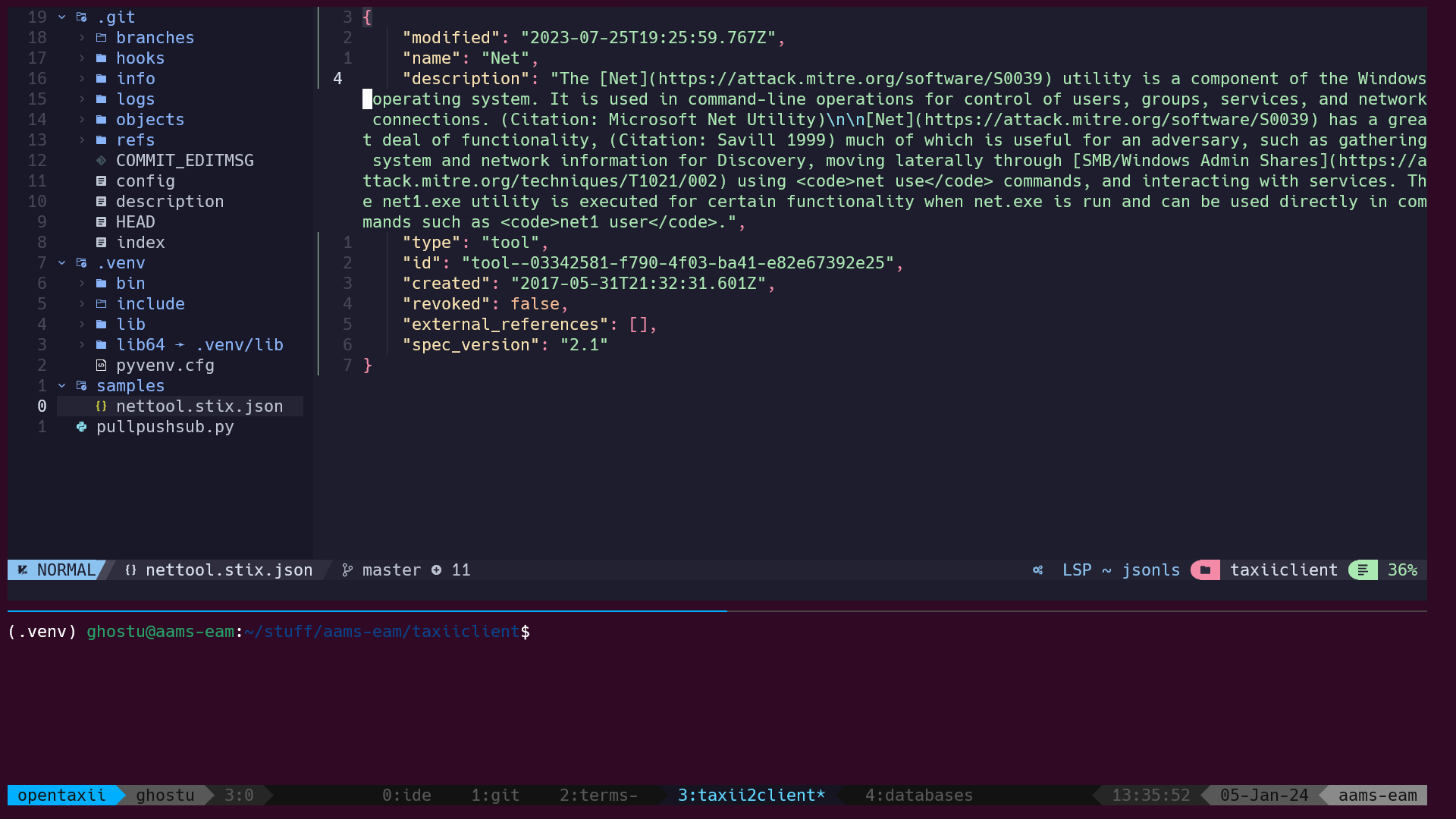Click the 36% scroll position indicator
Screen dimensions: 1456x819
coord(1402,570)
